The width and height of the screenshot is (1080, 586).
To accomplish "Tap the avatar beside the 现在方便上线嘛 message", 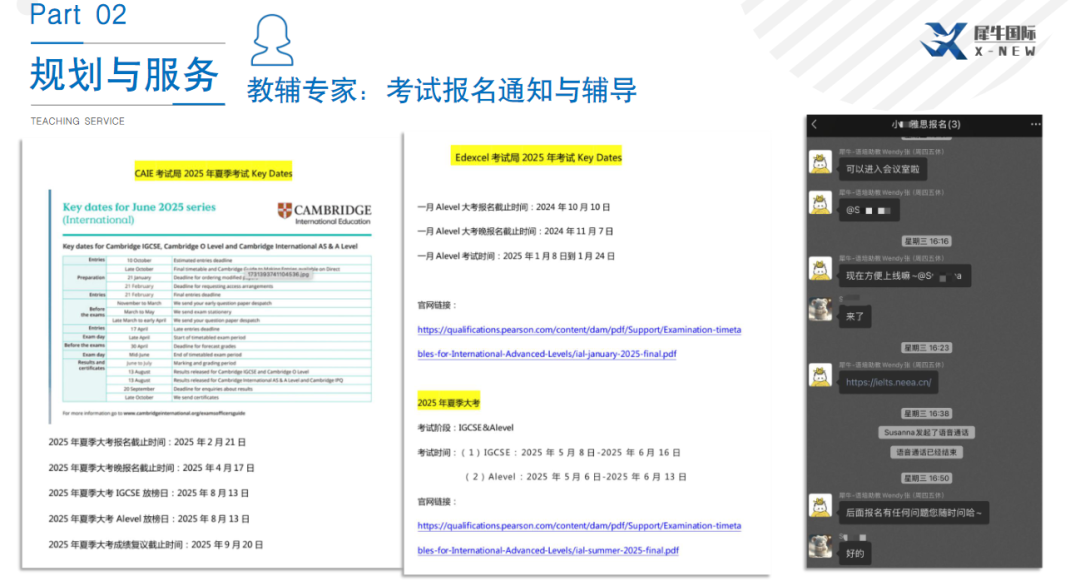I will 820,269.
